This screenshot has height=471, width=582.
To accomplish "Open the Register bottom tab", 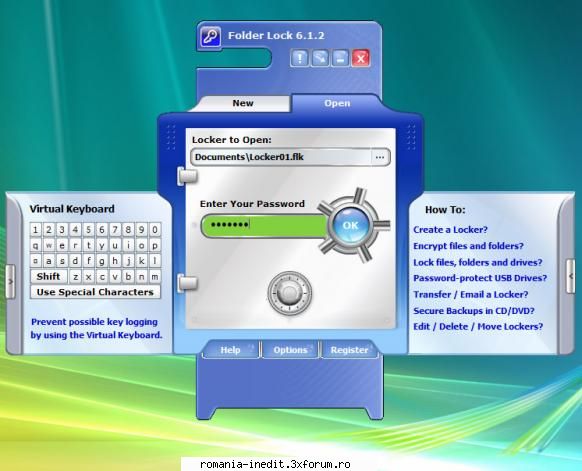I will tap(349, 350).
